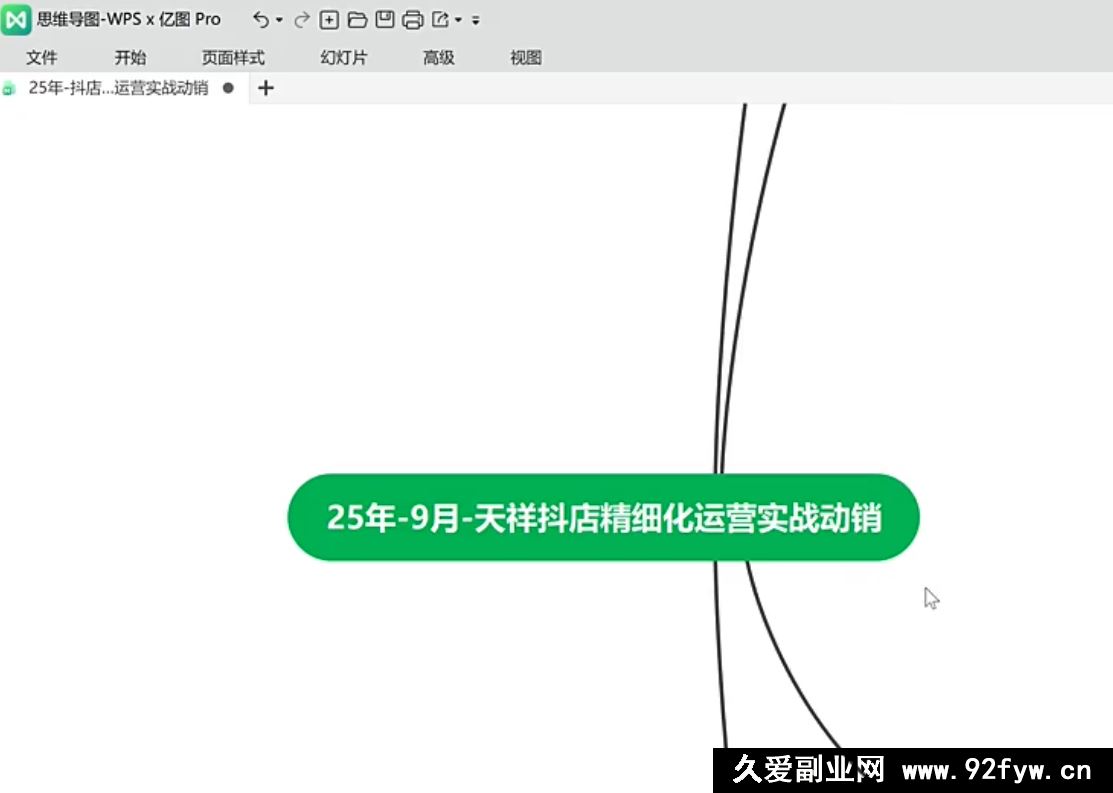The height and width of the screenshot is (793, 1113).
Task: Open the 视图 tab
Action: pyautogui.click(x=525, y=58)
